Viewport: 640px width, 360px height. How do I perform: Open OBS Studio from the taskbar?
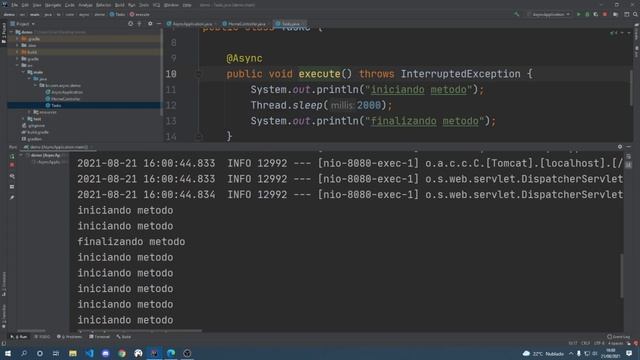tap(187, 353)
